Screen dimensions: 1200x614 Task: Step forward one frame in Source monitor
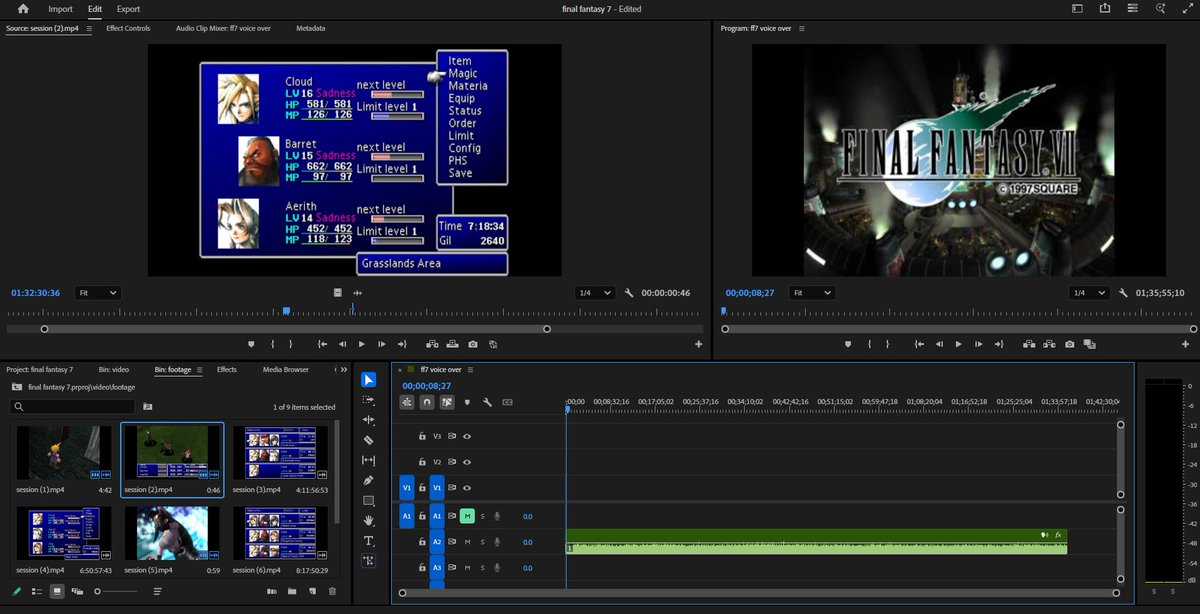click(382, 344)
